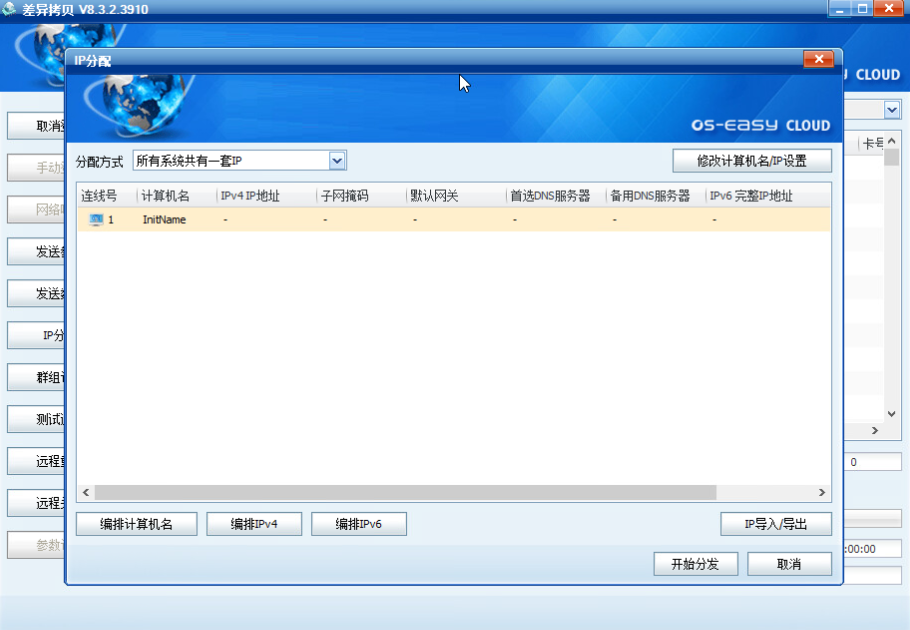
Task: Open the 分配方式 dropdown
Action: [337, 161]
